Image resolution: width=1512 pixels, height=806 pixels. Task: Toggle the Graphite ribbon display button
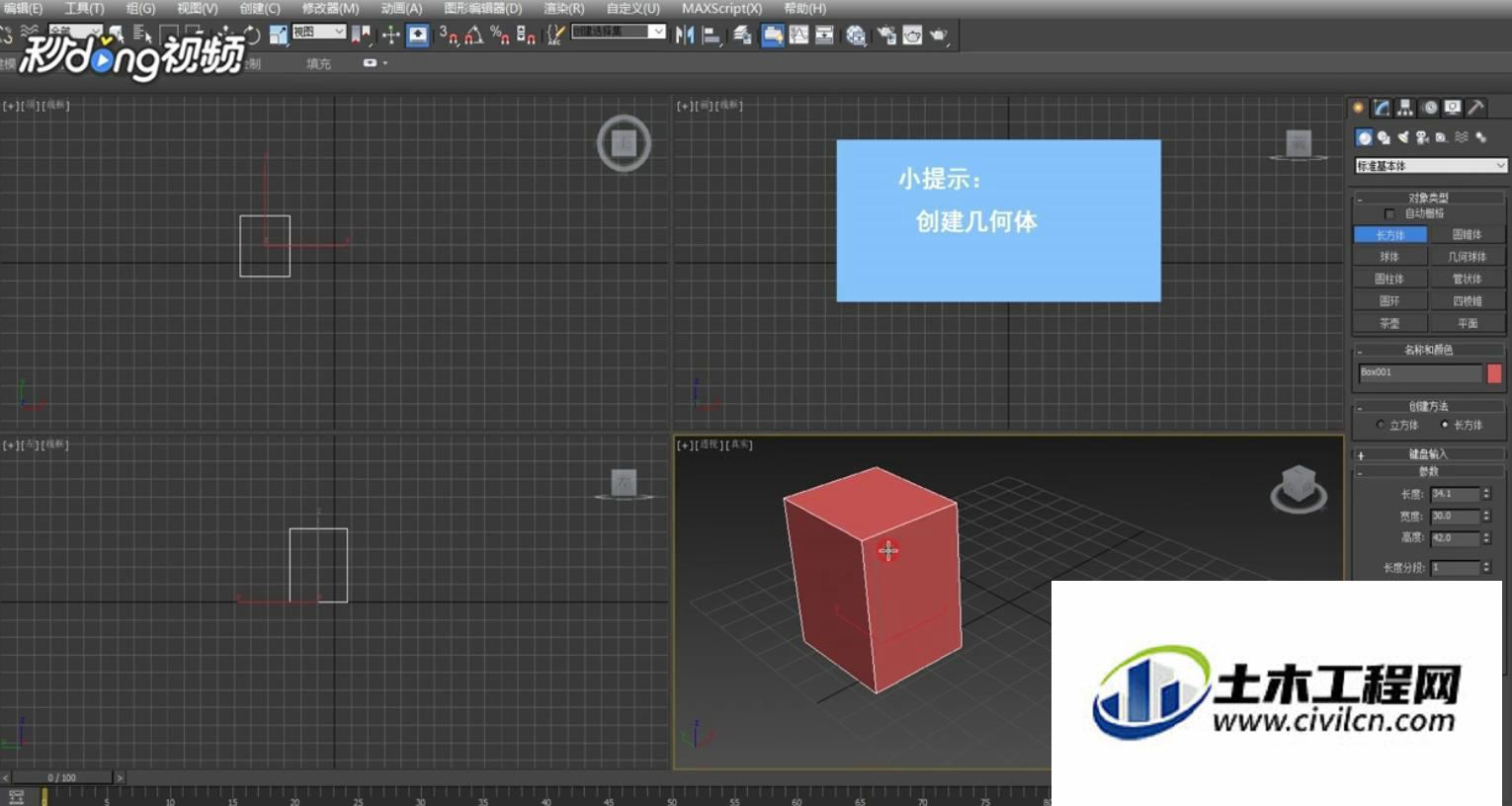pos(773,36)
